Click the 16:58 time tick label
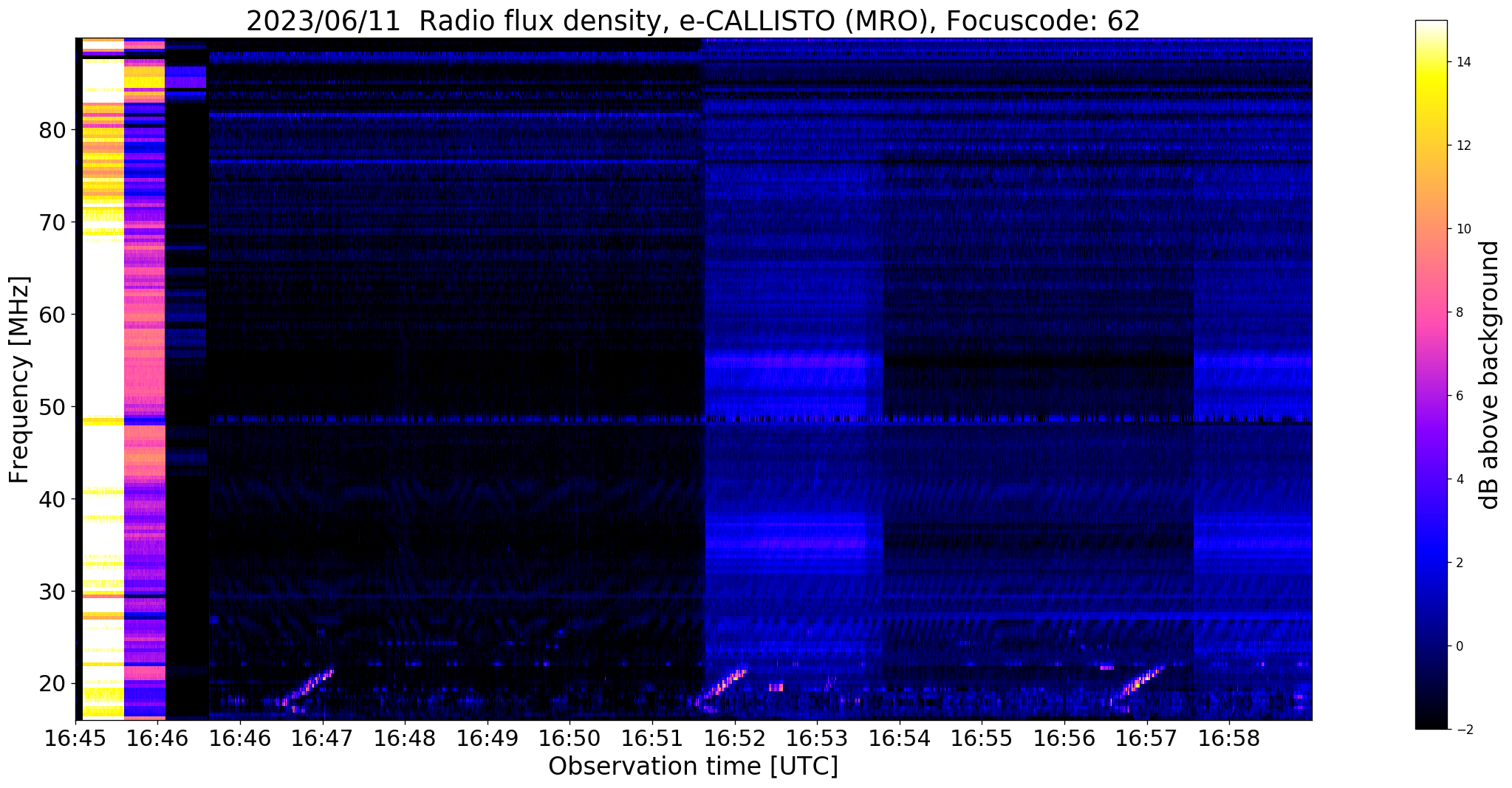This screenshot has height=788, width=1512. click(1229, 739)
